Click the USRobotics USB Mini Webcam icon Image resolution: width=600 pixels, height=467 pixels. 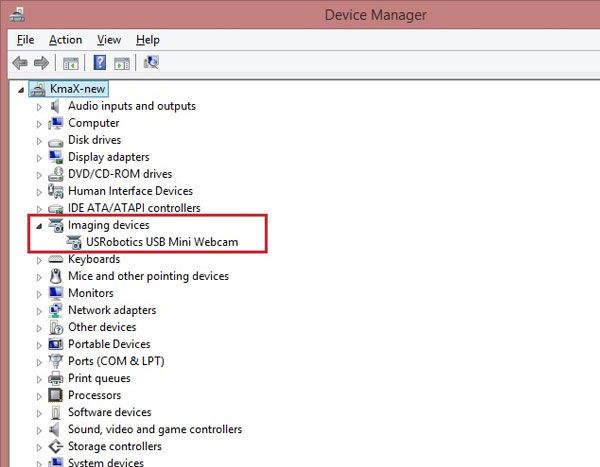point(74,242)
